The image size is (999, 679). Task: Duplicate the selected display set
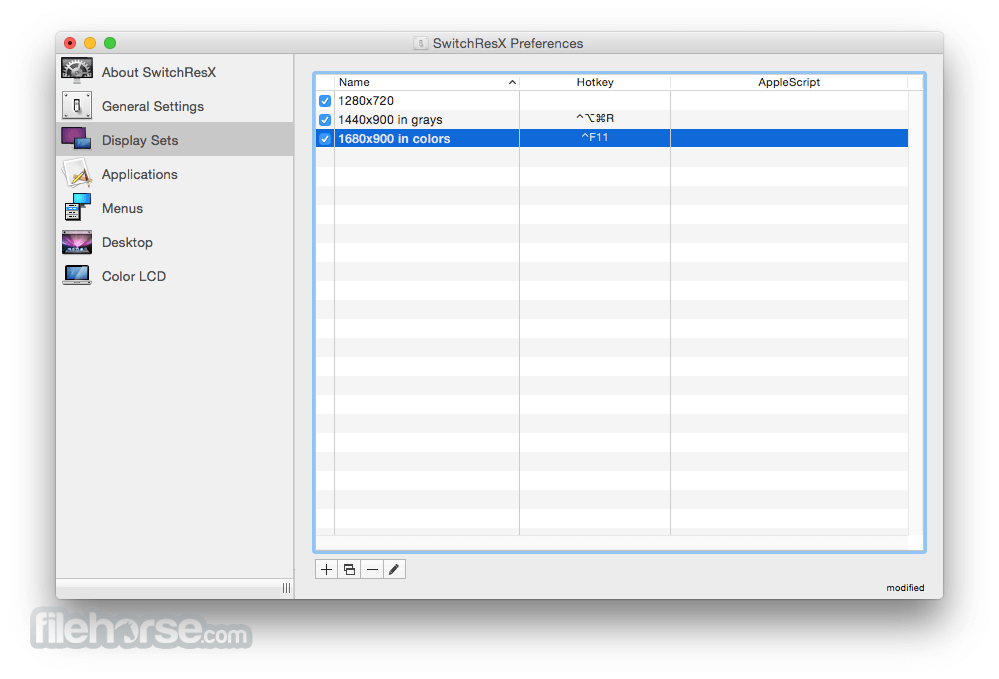coord(349,569)
